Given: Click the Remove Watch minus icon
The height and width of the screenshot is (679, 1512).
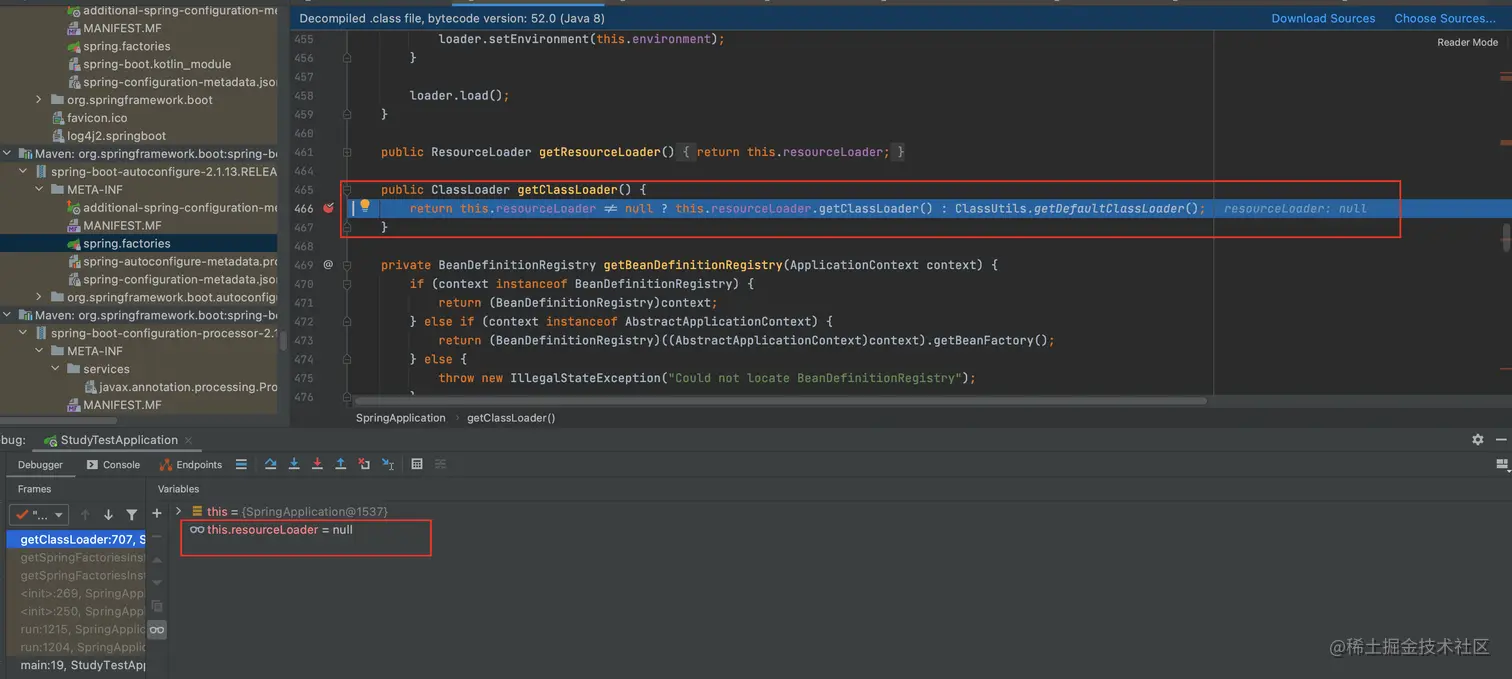Looking at the screenshot, I should 157,537.
